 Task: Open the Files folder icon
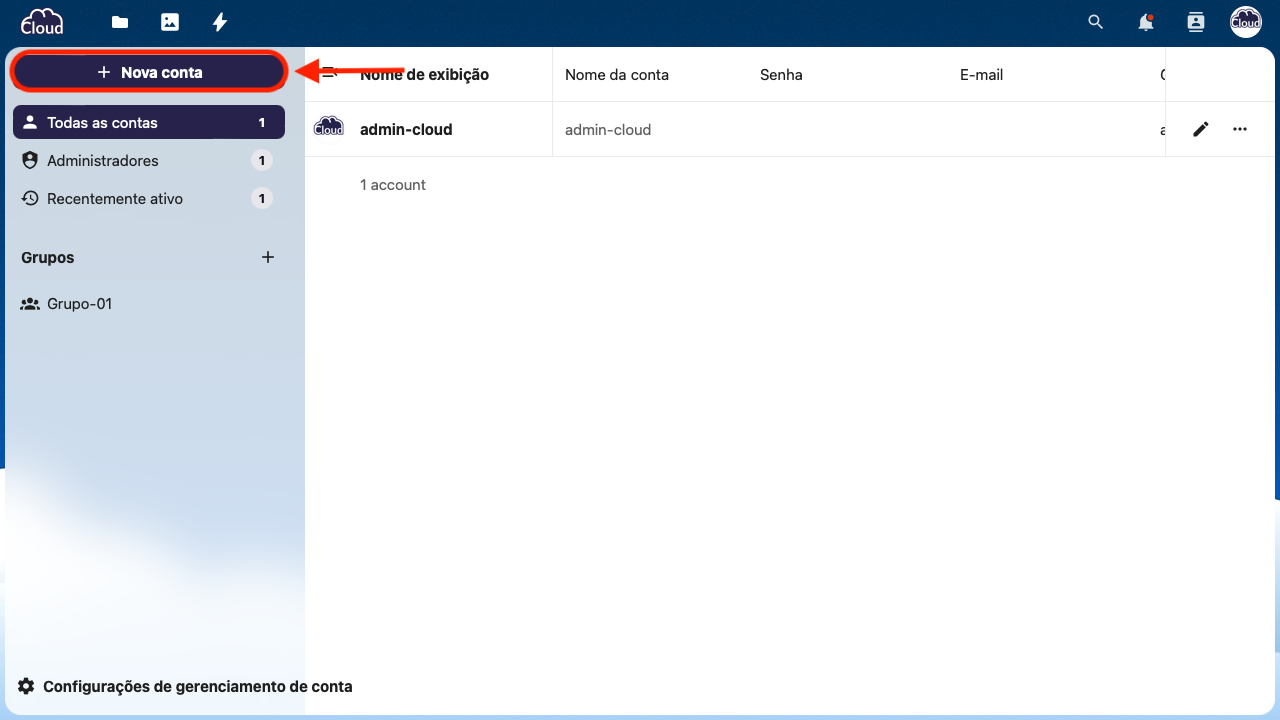[120, 22]
